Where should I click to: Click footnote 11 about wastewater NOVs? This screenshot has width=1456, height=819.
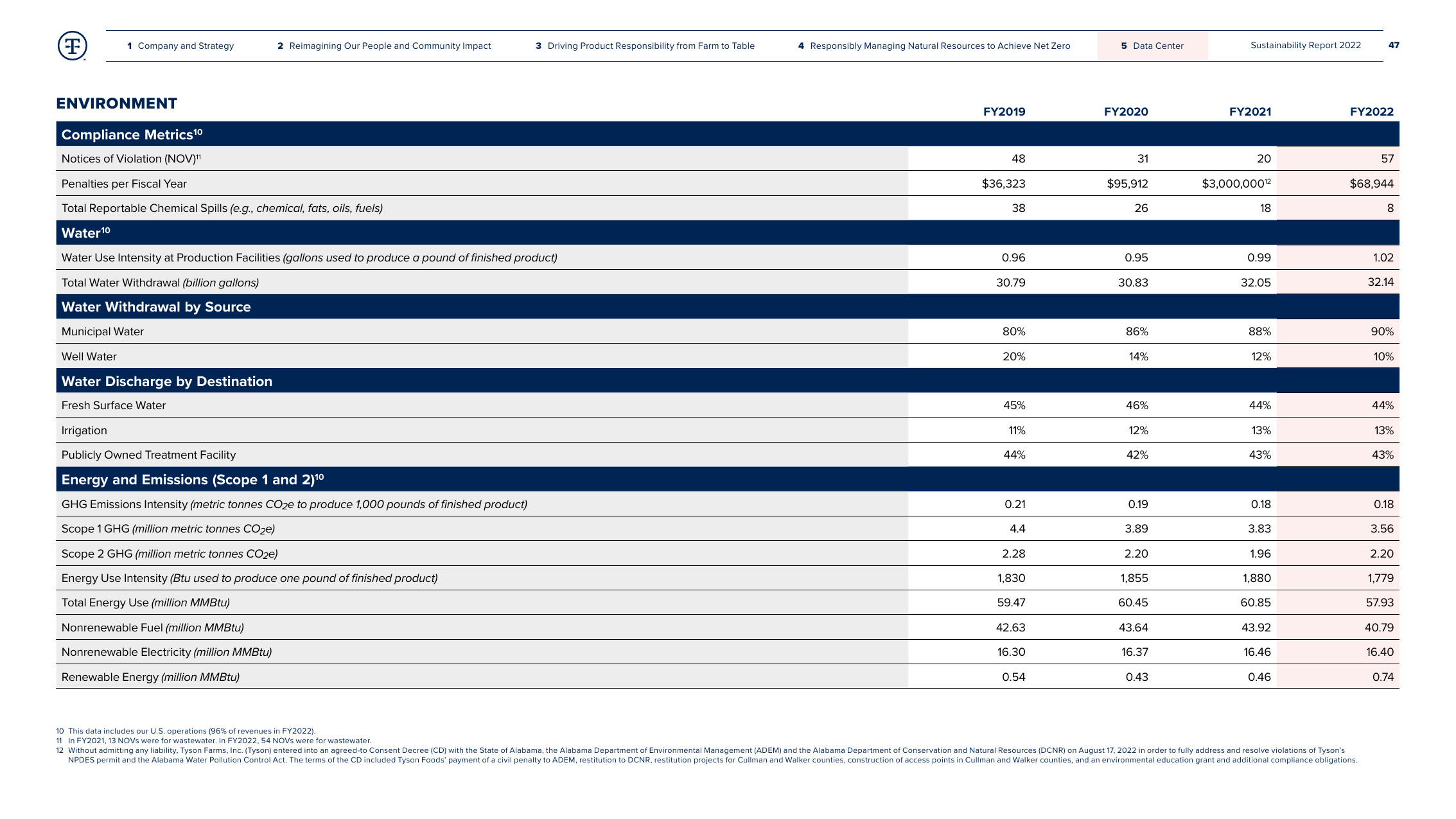point(214,741)
